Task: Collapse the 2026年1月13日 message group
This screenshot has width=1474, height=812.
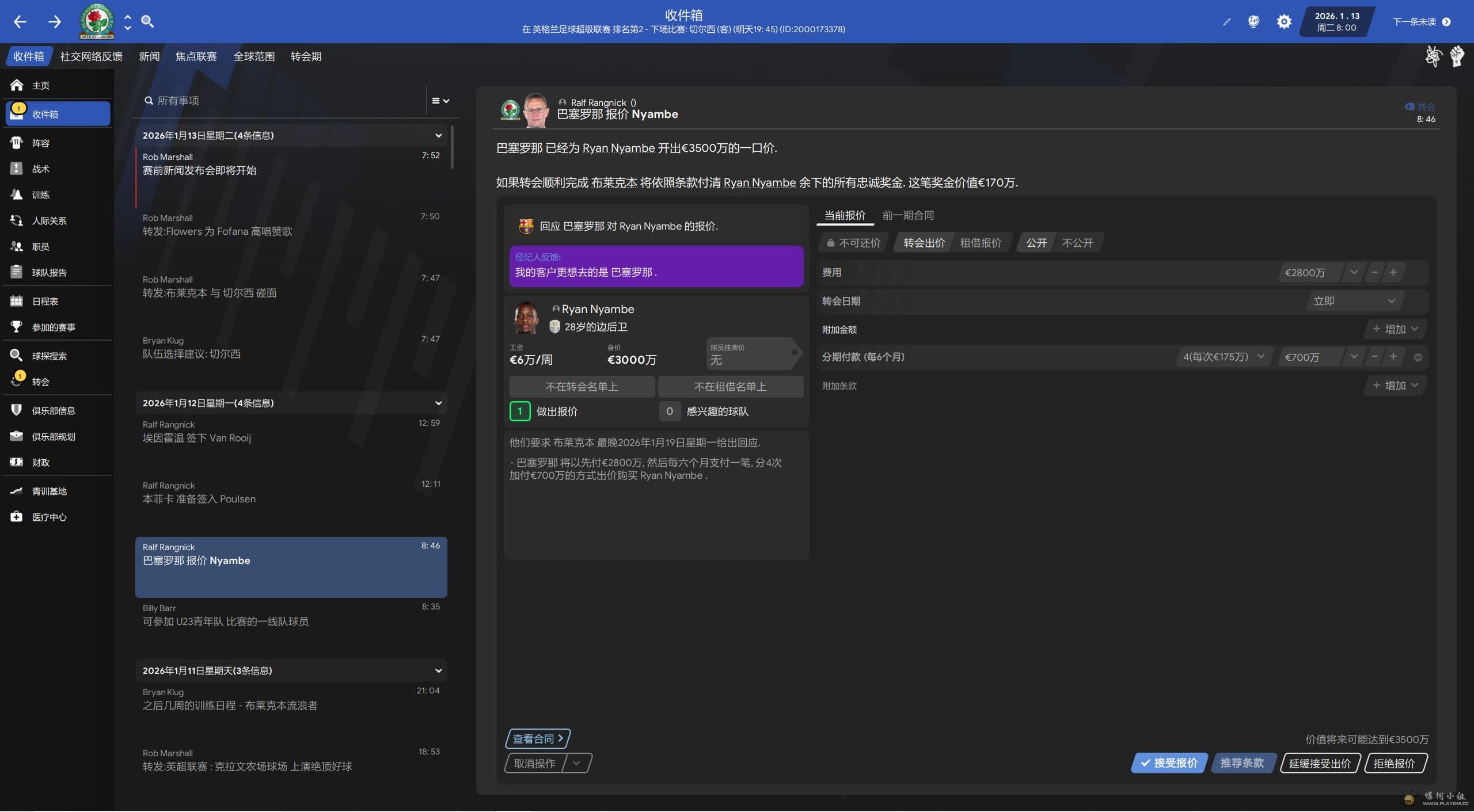Action: click(x=439, y=136)
